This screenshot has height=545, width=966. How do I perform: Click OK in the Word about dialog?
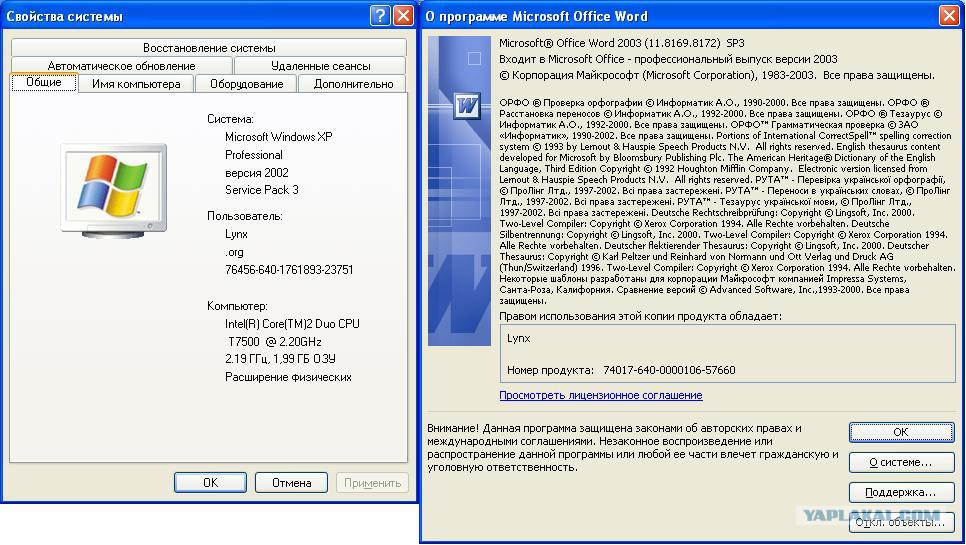pyautogui.click(x=901, y=432)
